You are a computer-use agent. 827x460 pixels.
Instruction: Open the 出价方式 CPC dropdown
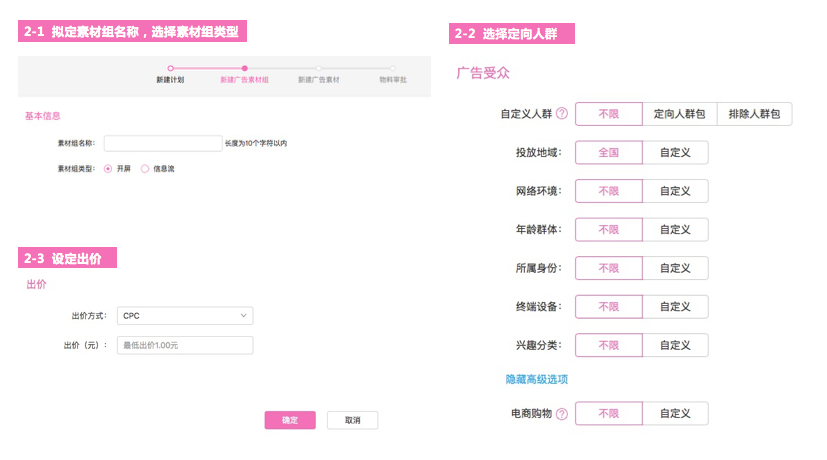185,315
